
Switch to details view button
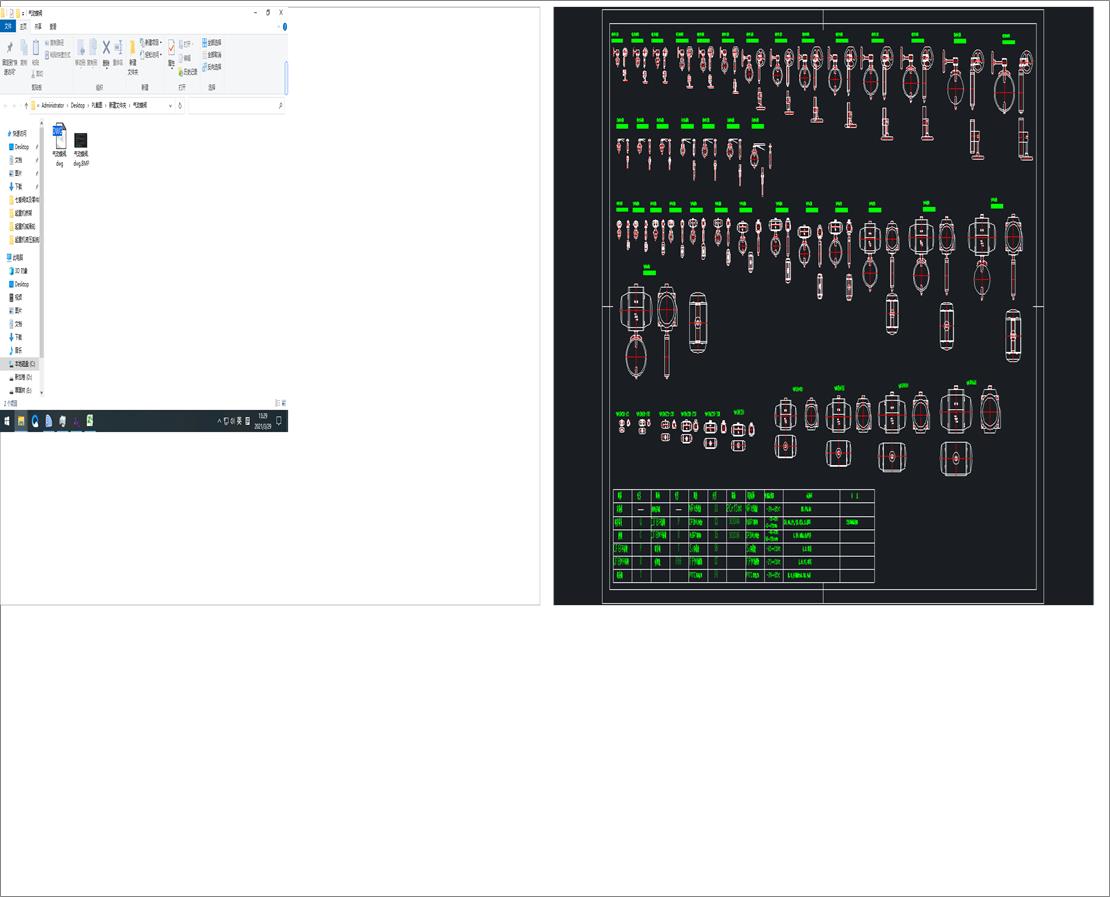tap(278, 403)
